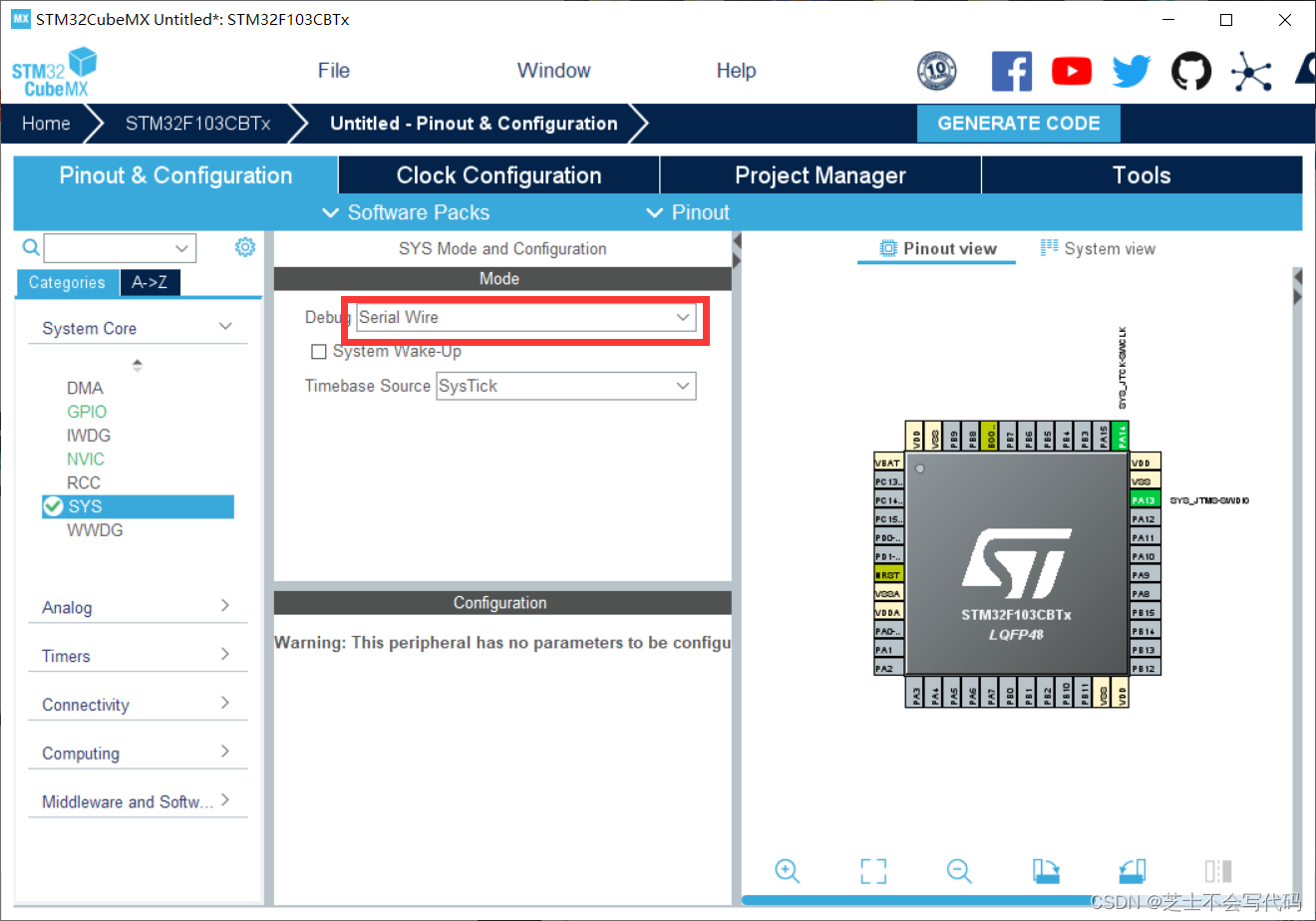Click the STM32F103CBTx breadcrumb

click(197, 124)
